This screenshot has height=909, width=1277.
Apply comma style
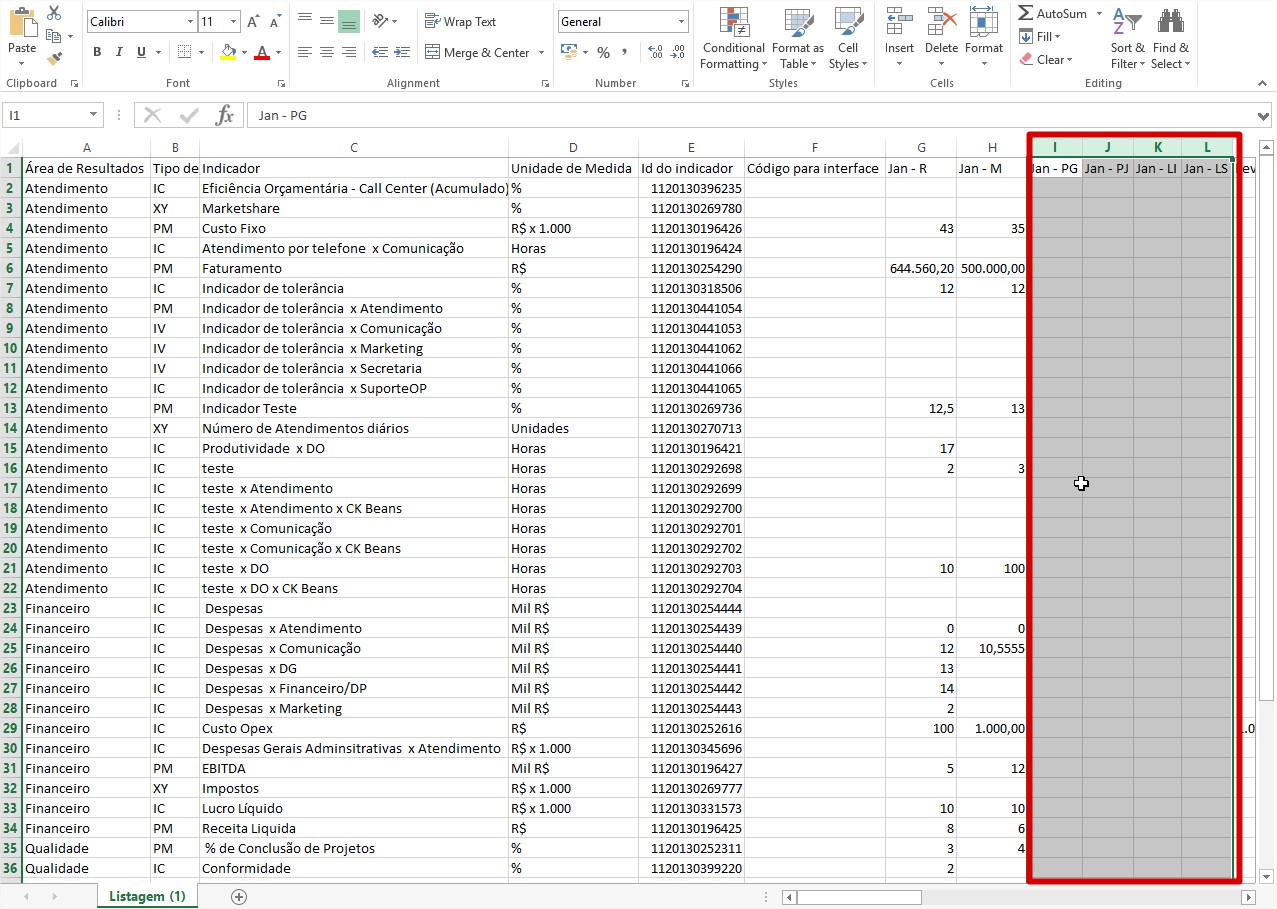coord(625,52)
